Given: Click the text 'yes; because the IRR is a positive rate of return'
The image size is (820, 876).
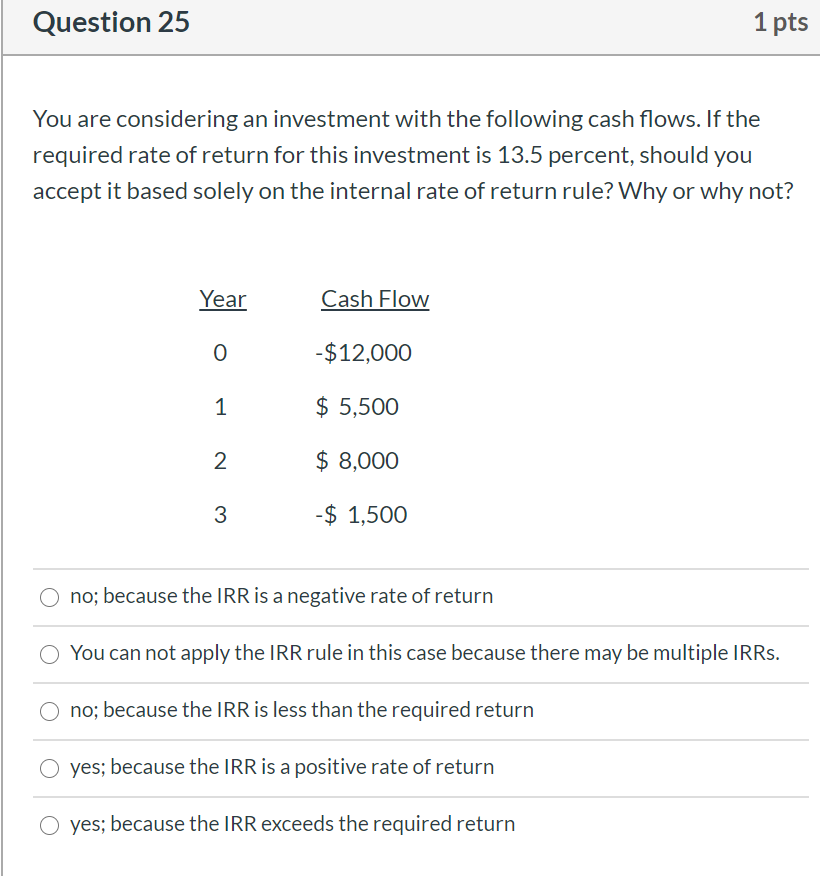Looking at the screenshot, I should (282, 767).
